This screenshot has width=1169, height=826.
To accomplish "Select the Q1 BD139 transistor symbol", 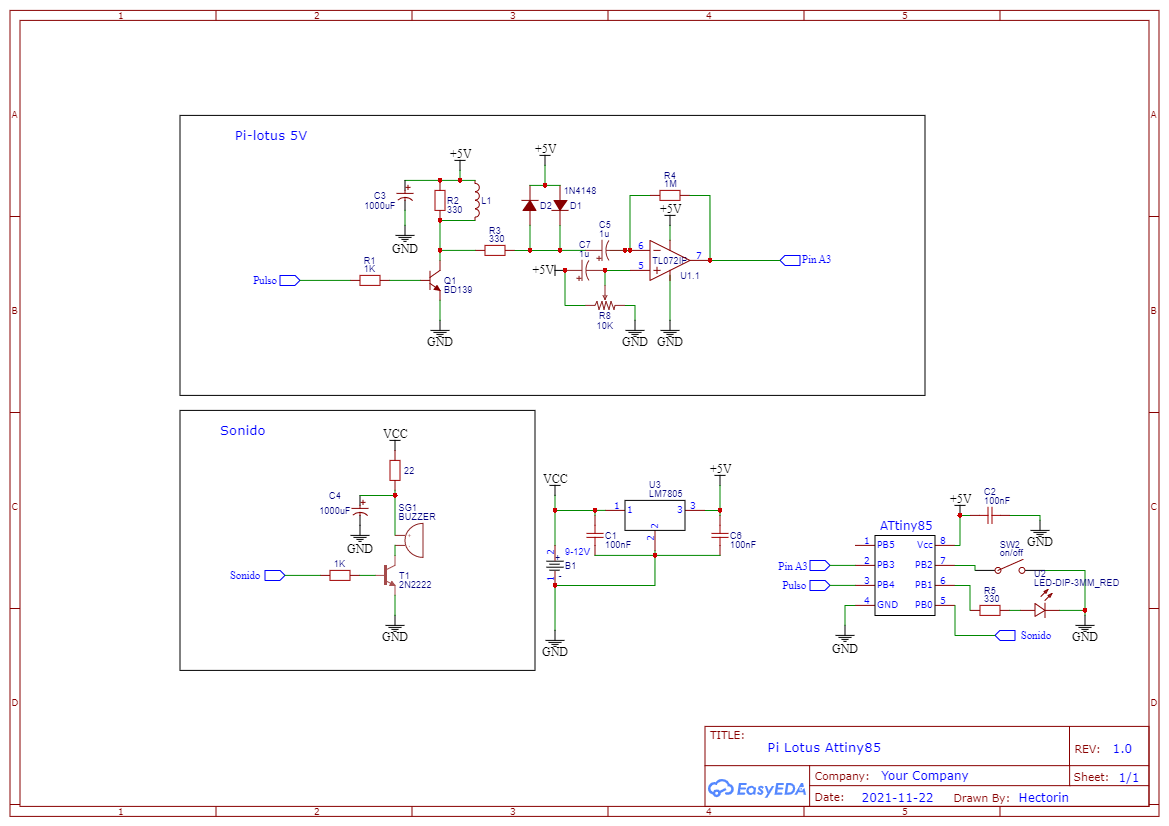I will click(x=434, y=282).
